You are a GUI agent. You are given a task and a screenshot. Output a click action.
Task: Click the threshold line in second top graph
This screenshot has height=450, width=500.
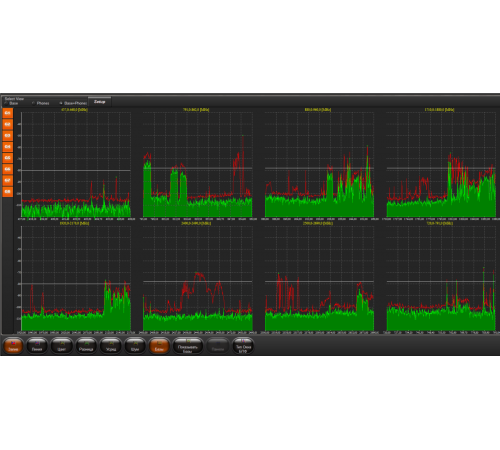point(198,168)
